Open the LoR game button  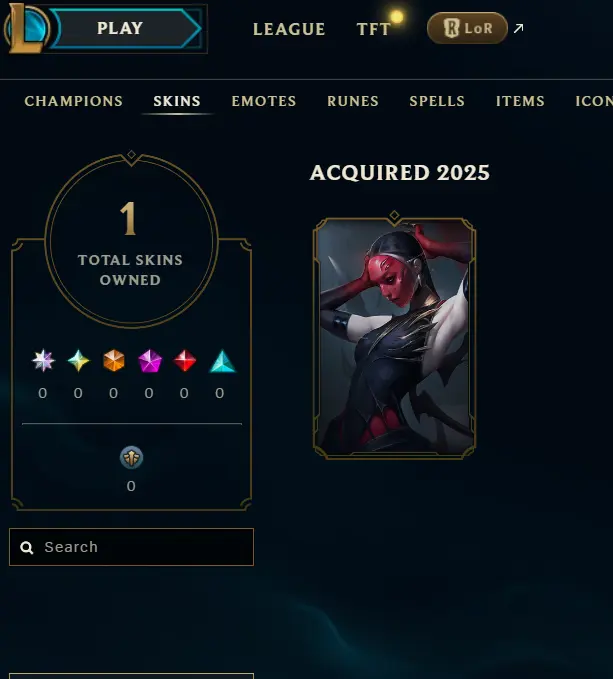(467, 28)
